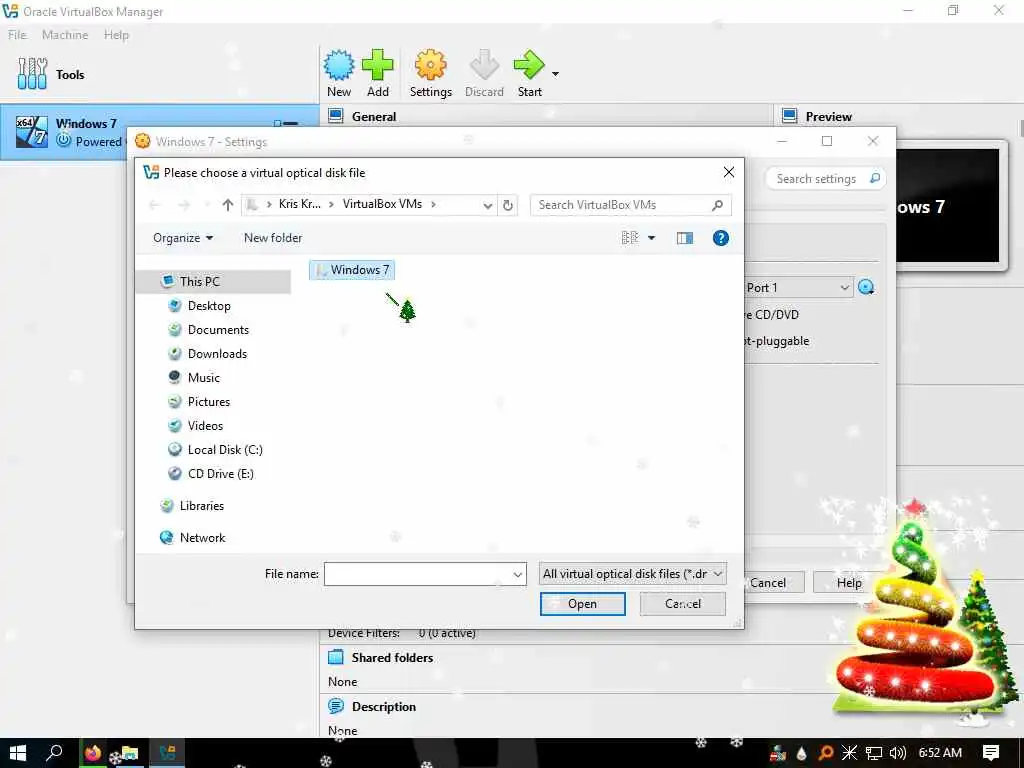Open the Organize dropdown menu
The image size is (1024, 768).
[x=183, y=238]
